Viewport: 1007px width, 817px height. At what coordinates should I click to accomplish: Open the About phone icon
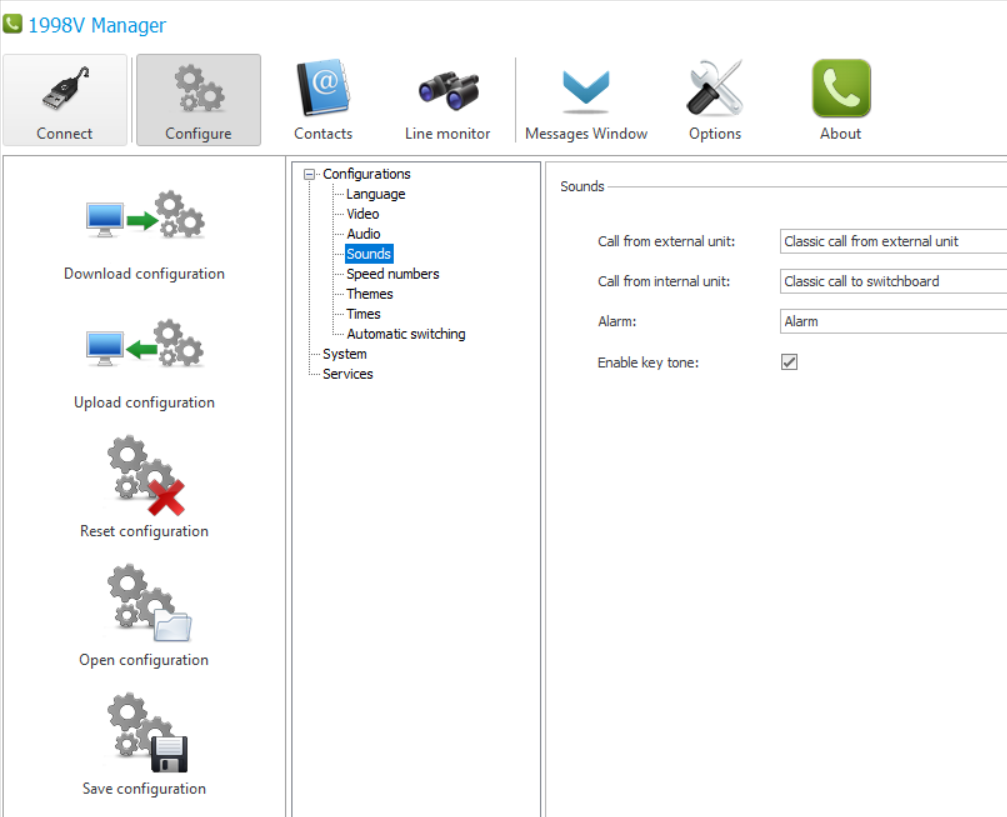click(x=840, y=90)
